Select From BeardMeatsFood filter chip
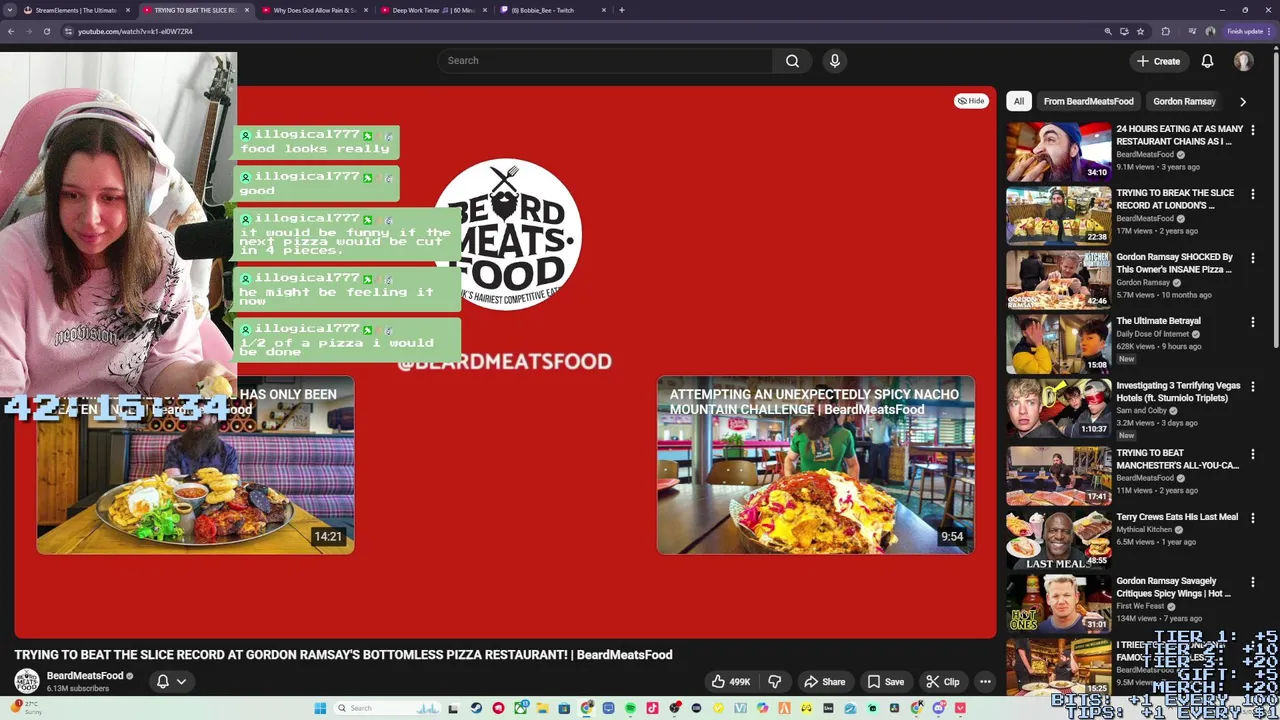This screenshot has height=720, width=1280. point(1088,101)
